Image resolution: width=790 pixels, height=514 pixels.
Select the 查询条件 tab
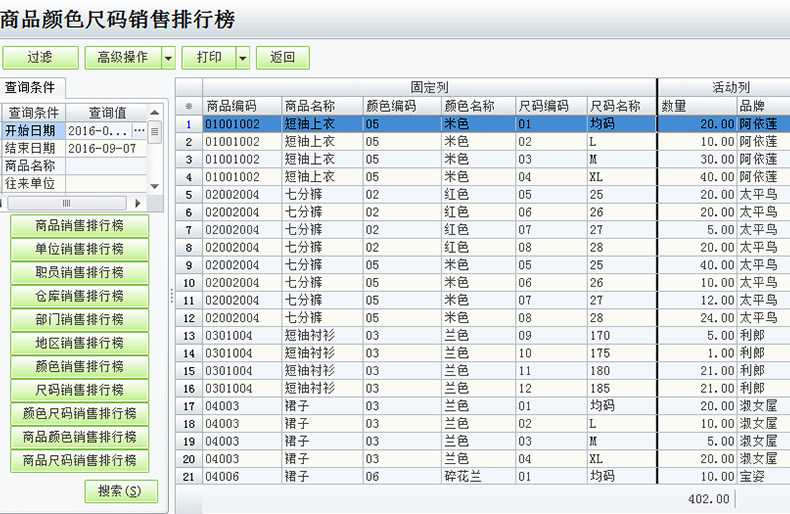(x=30, y=88)
